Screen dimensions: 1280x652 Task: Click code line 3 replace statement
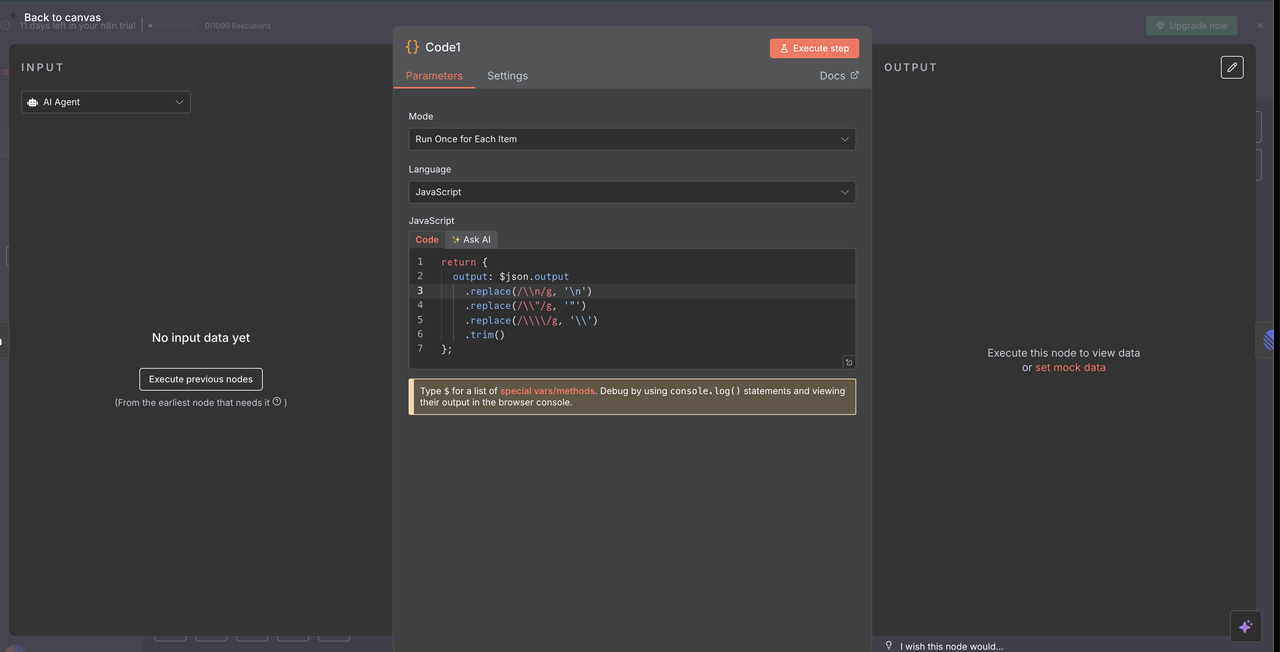[528, 291]
